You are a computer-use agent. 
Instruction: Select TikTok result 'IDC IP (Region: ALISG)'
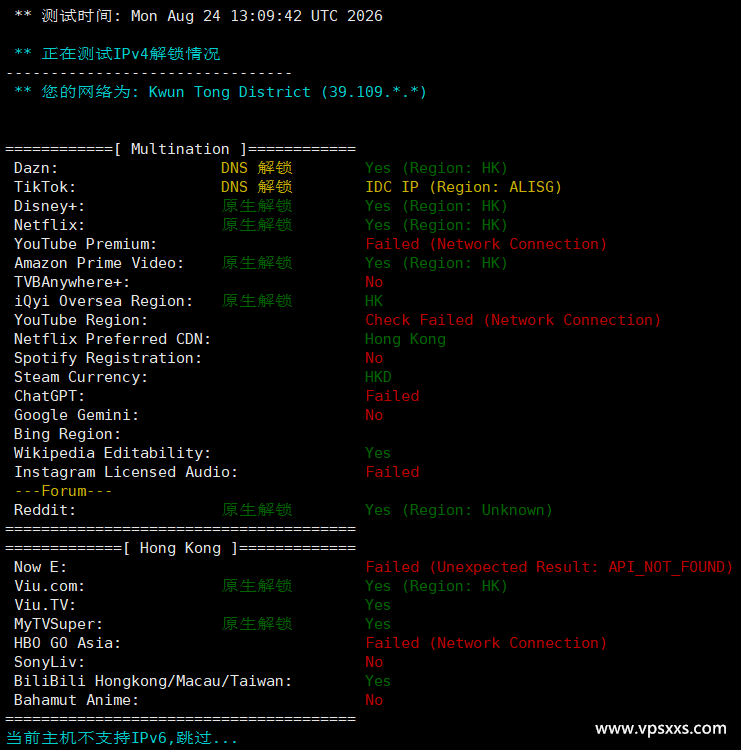point(464,187)
